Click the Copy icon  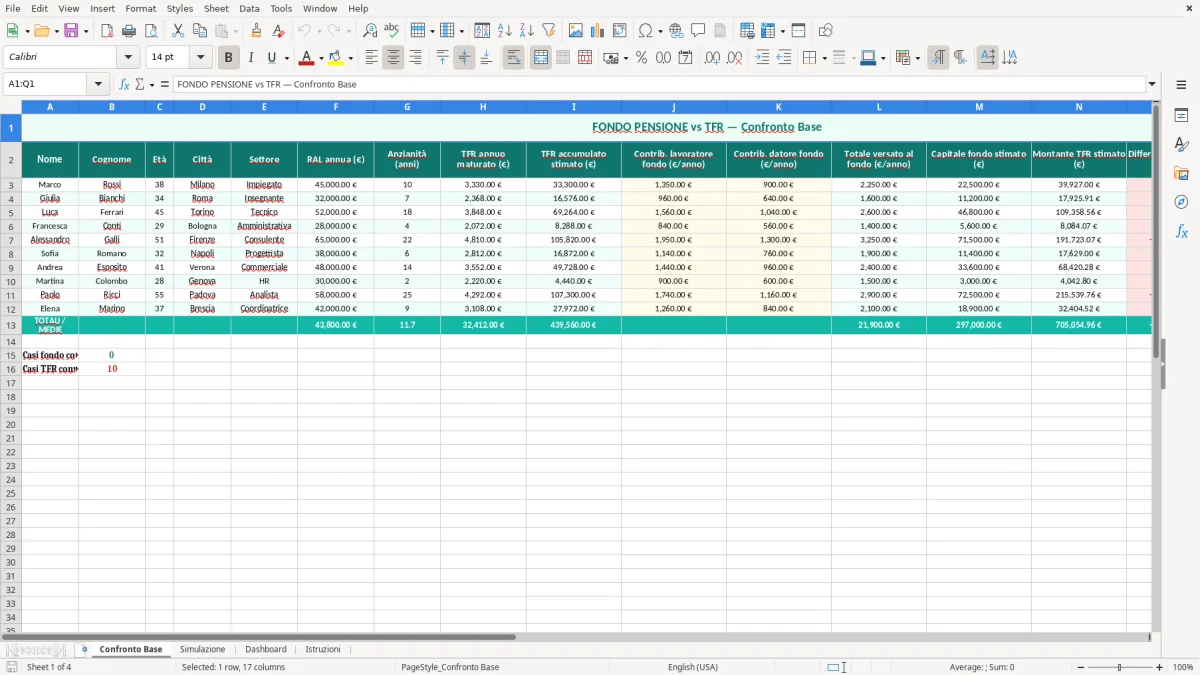200,31
